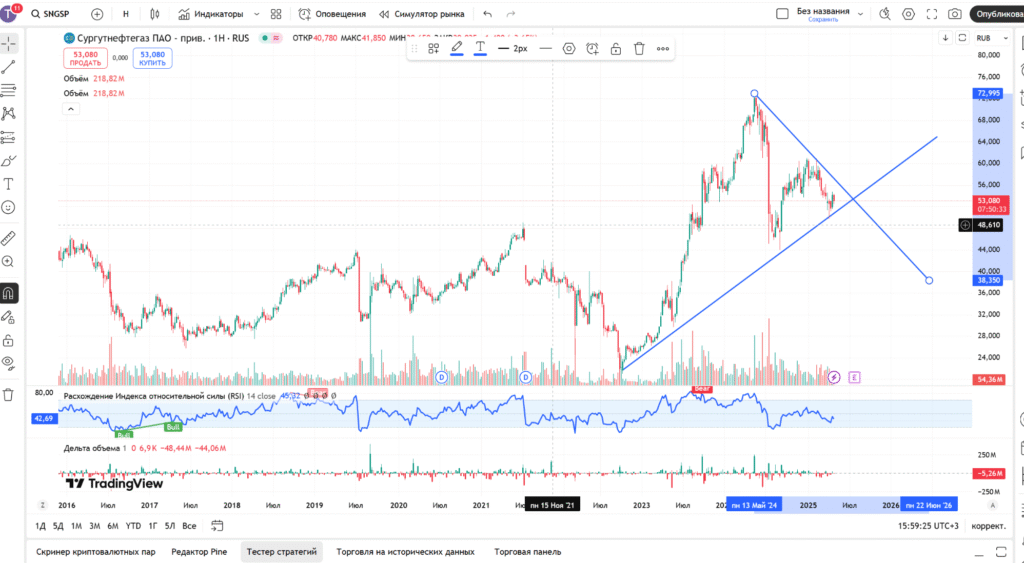Open the layout setup square icon

(x=782, y=14)
